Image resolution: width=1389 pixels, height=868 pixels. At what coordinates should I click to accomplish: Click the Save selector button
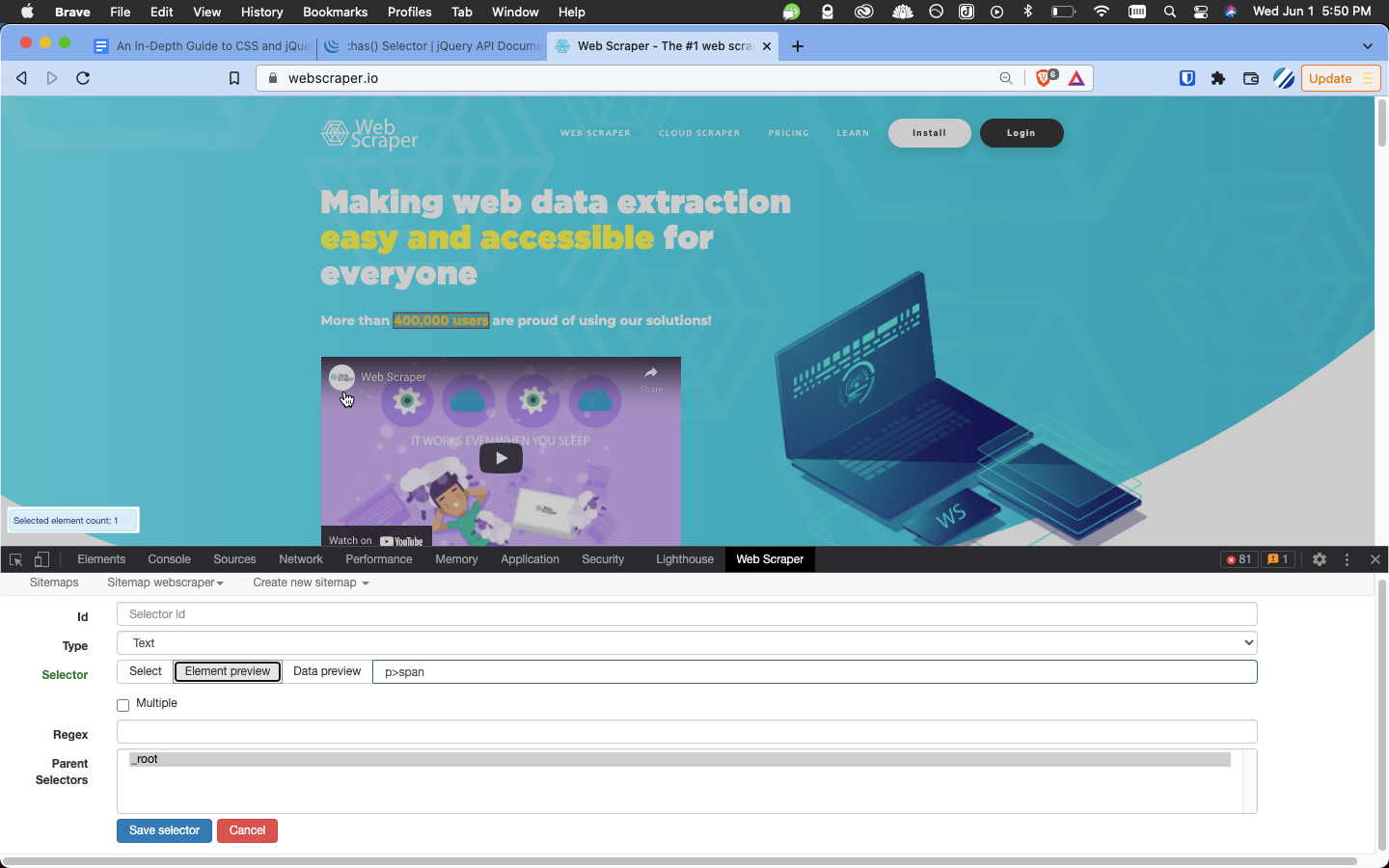(x=164, y=830)
